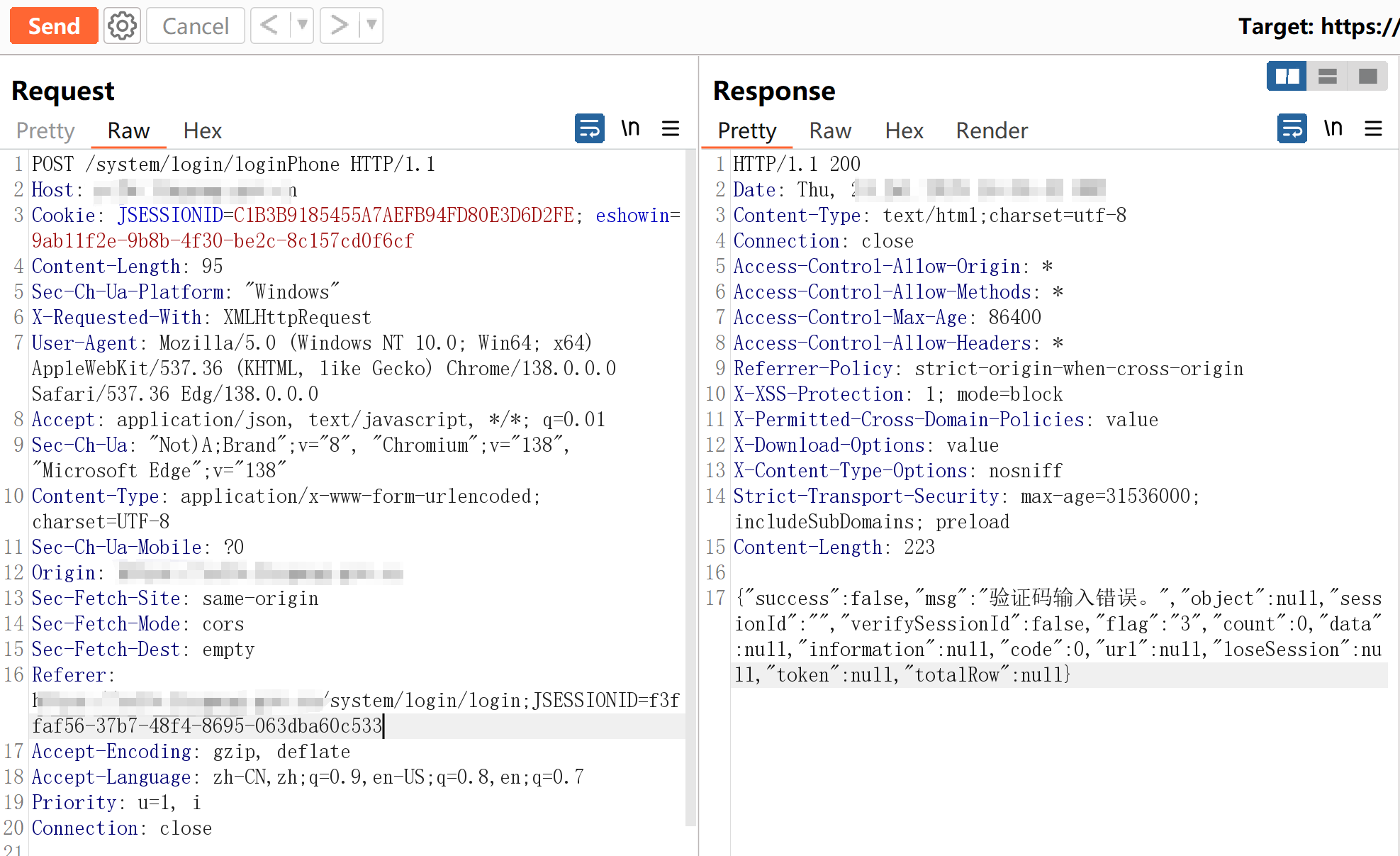
Task: Select the Raw tab in the Response panel
Action: coord(829,130)
